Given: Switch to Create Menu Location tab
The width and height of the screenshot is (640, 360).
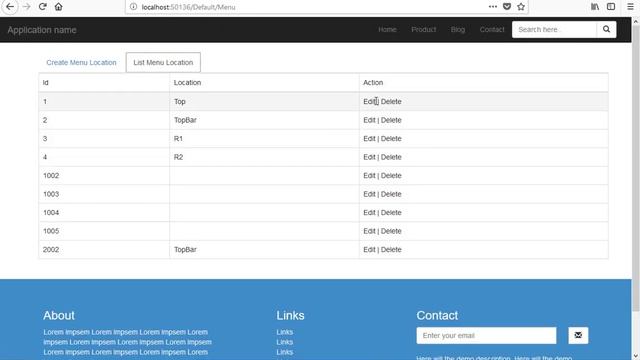Looking at the screenshot, I should click(x=81, y=62).
